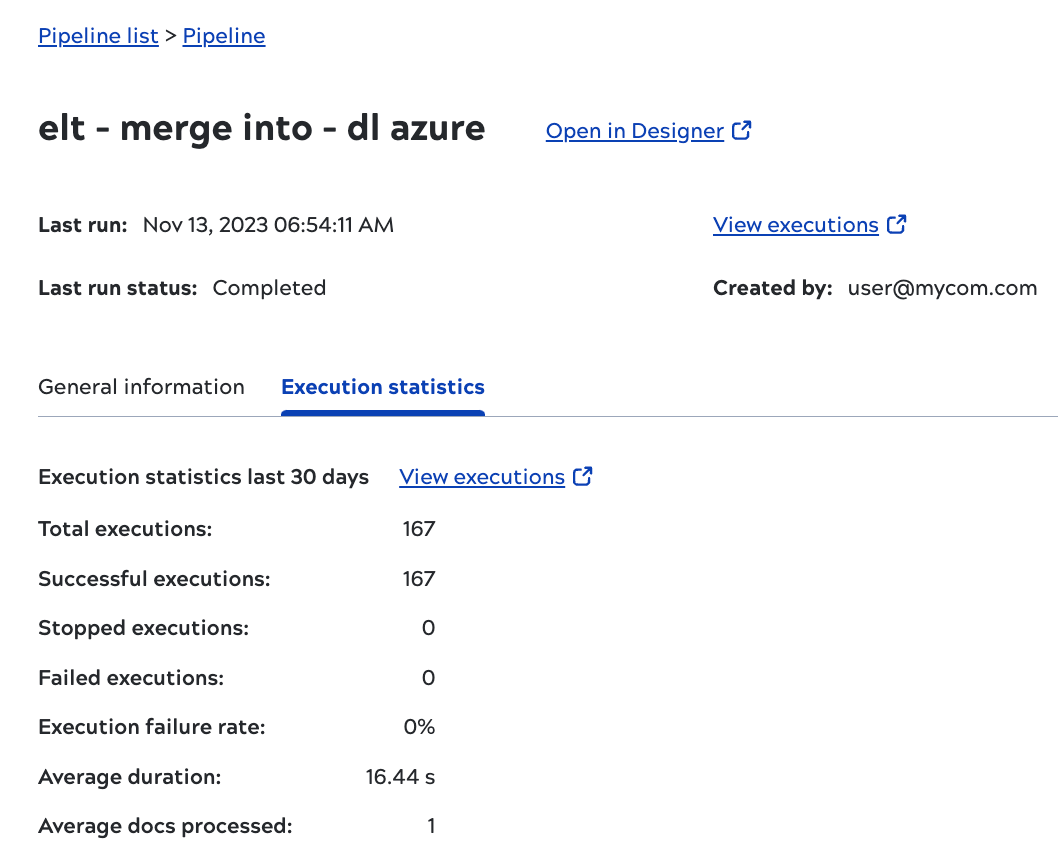Click the 'Last run:' label

pos(83,225)
